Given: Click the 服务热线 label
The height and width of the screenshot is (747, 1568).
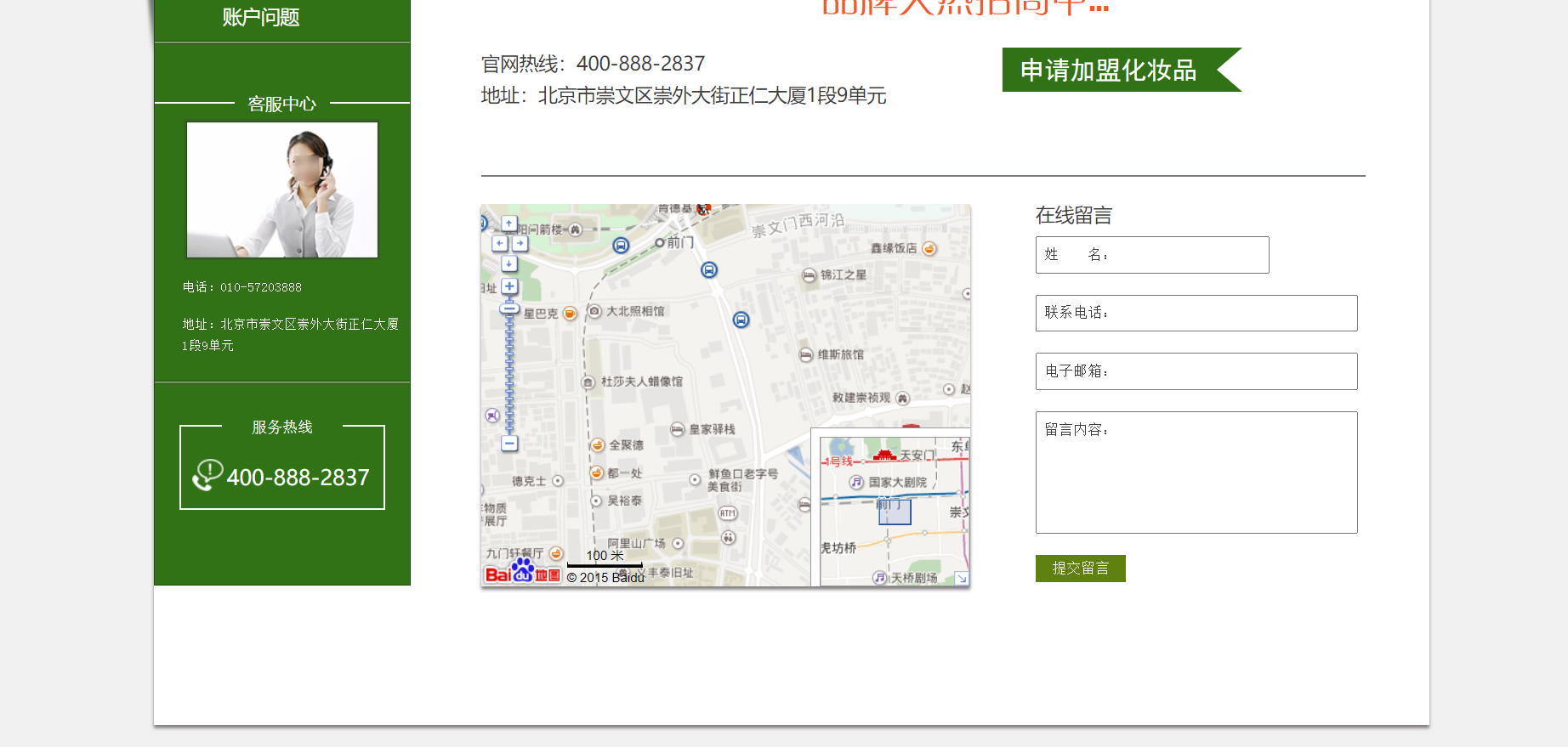Looking at the screenshot, I should pos(282,427).
